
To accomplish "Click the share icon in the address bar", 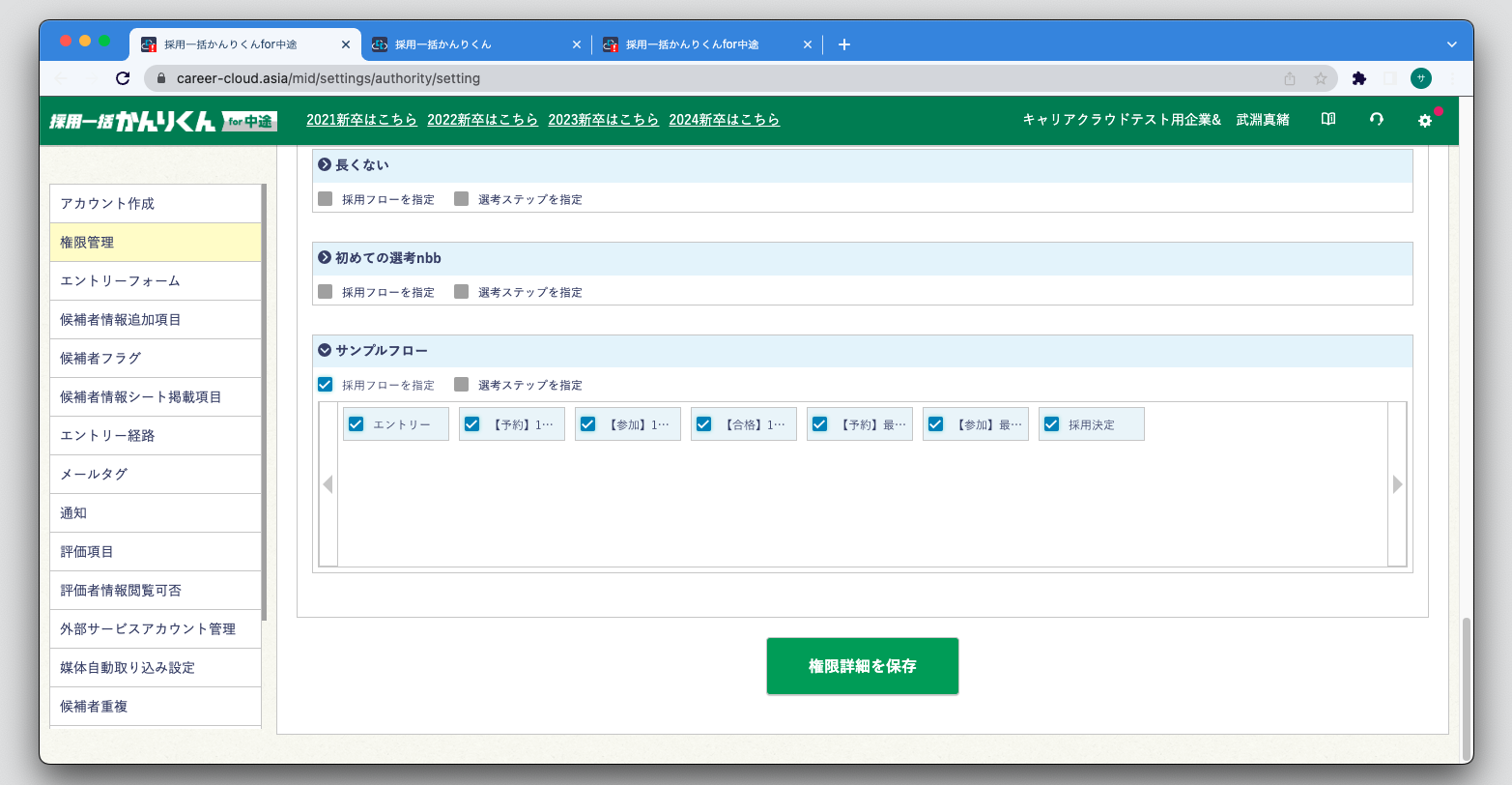I will [1290, 78].
